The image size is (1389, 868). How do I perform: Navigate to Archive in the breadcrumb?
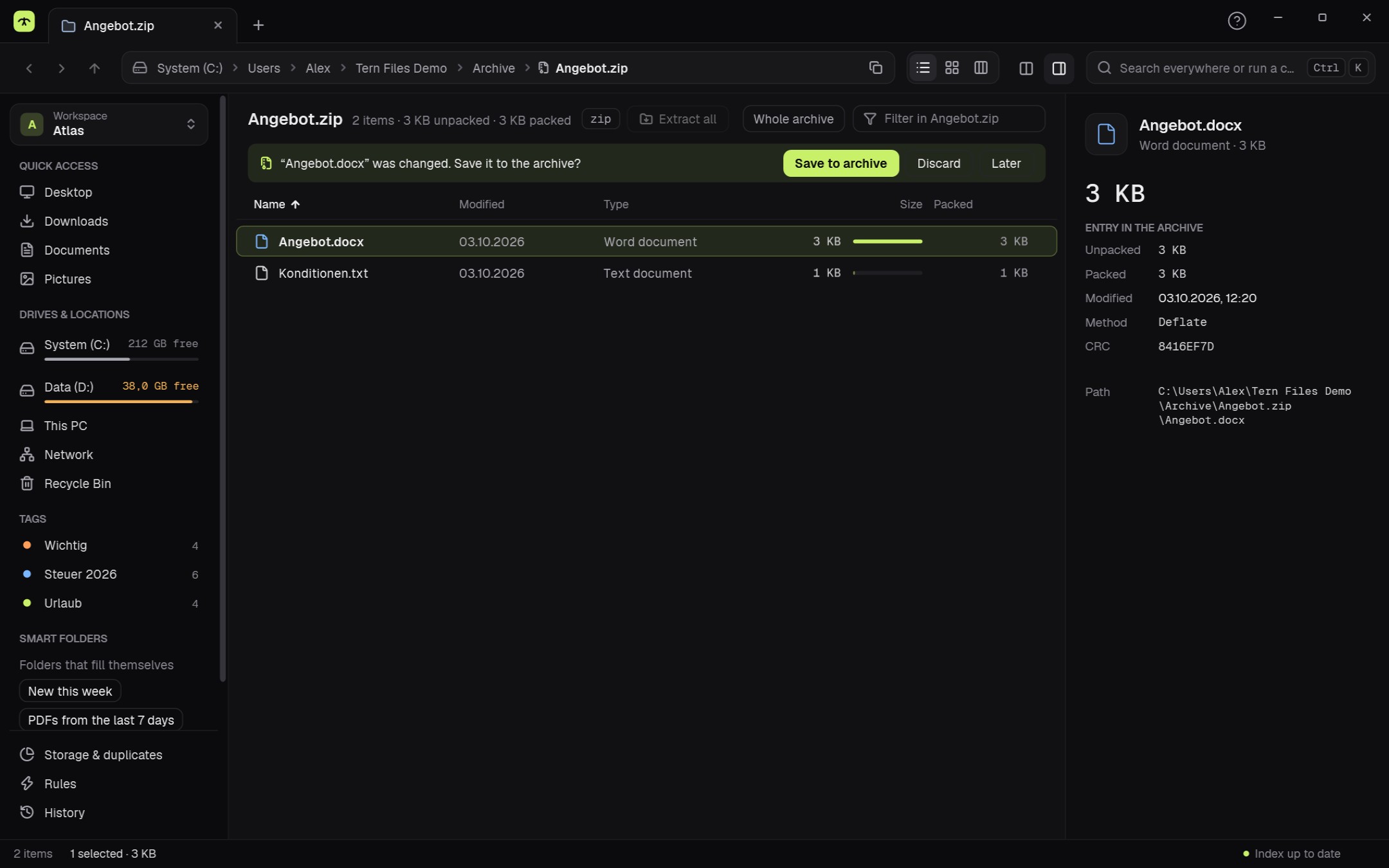[x=493, y=68]
